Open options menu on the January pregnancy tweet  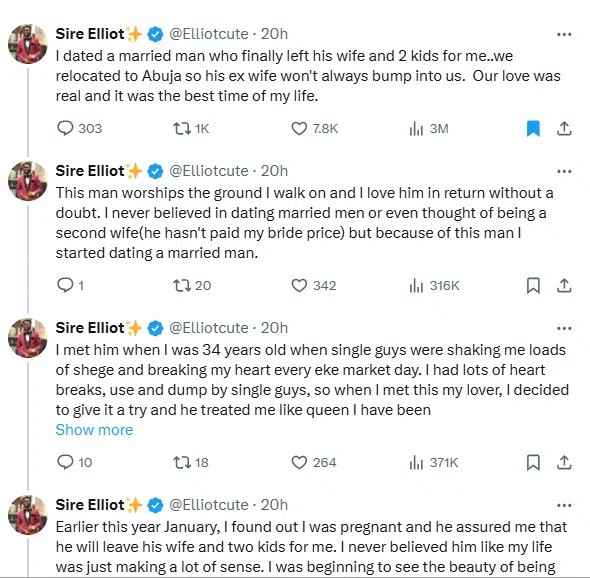tap(564, 505)
